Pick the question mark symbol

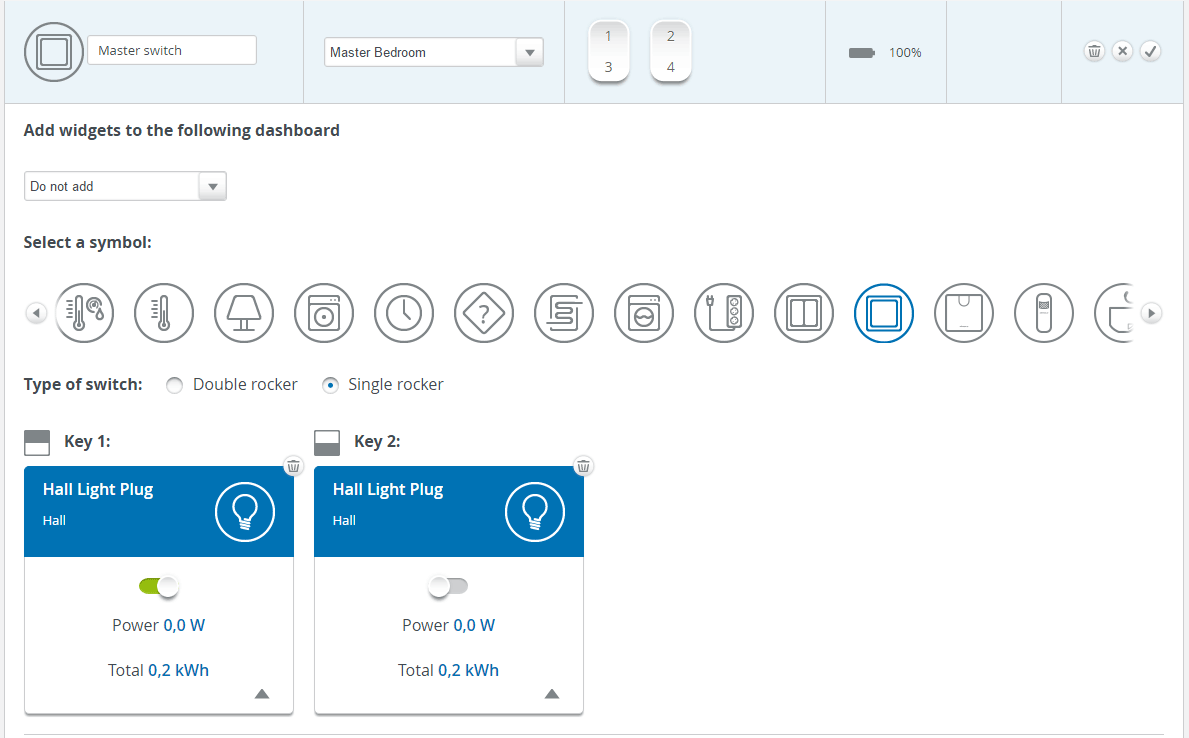coord(484,313)
